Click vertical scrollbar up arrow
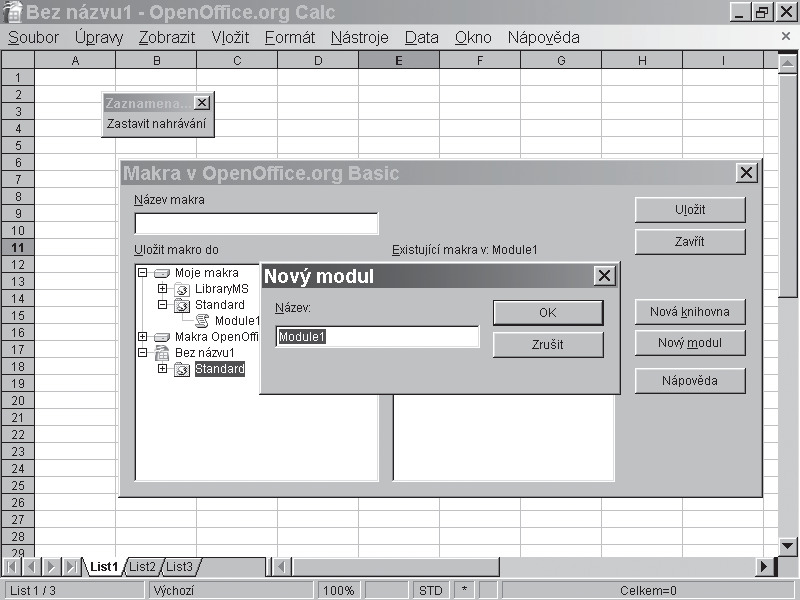800x600 pixels. tap(788, 63)
